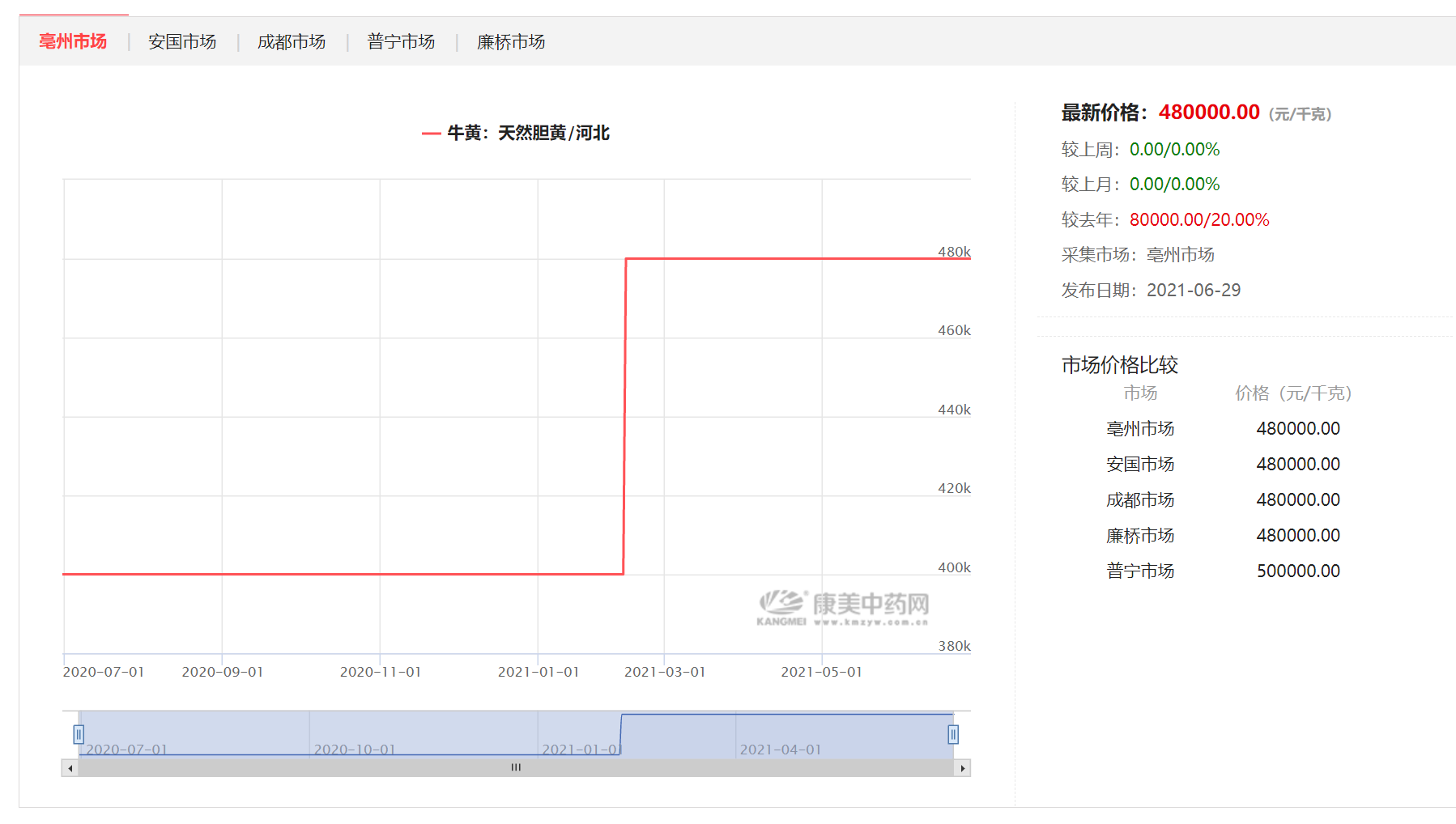Click the red line marker in the chart legend
The image size is (1456, 824).
click(x=430, y=132)
